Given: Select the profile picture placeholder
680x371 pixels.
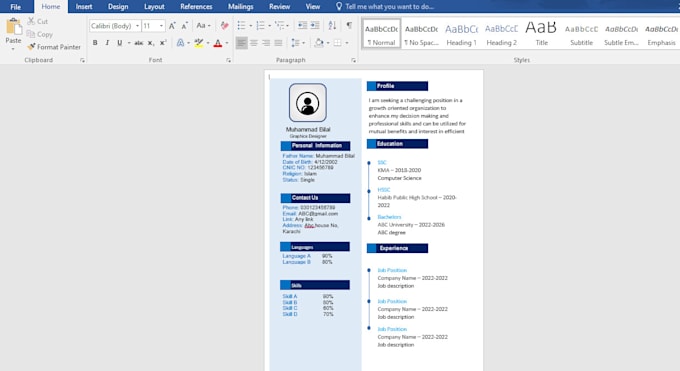Looking at the screenshot, I should (x=307, y=103).
